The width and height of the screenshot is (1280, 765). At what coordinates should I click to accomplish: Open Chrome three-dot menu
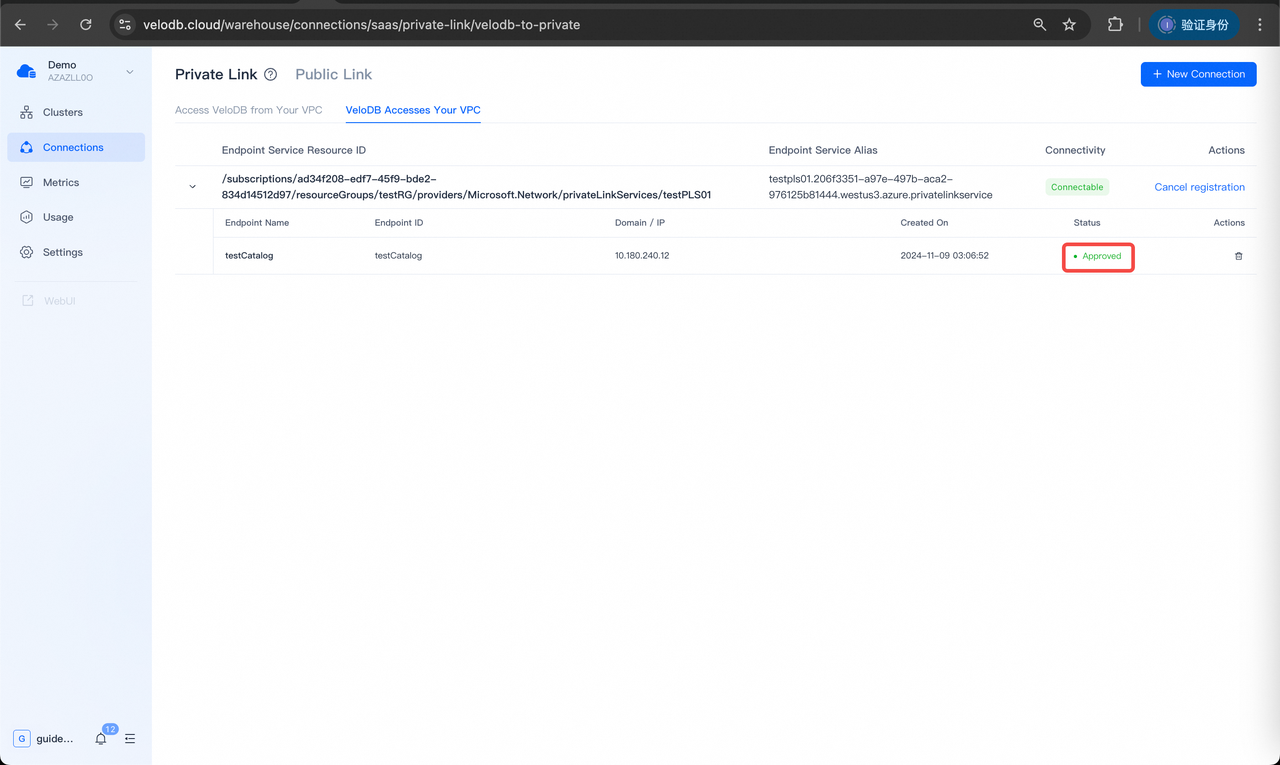pyautogui.click(x=1259, y=24)
